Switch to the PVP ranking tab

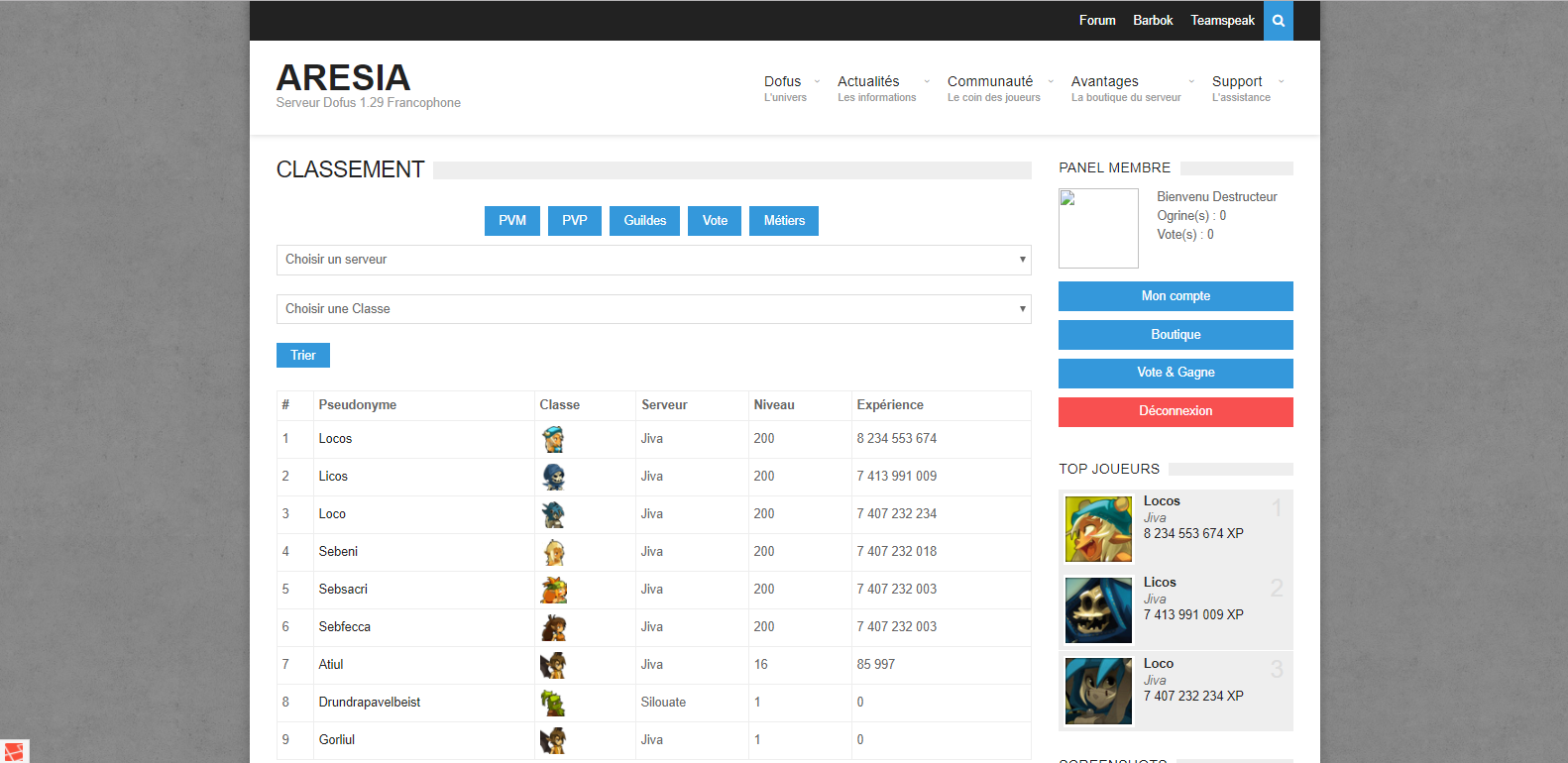coord(575,221)
